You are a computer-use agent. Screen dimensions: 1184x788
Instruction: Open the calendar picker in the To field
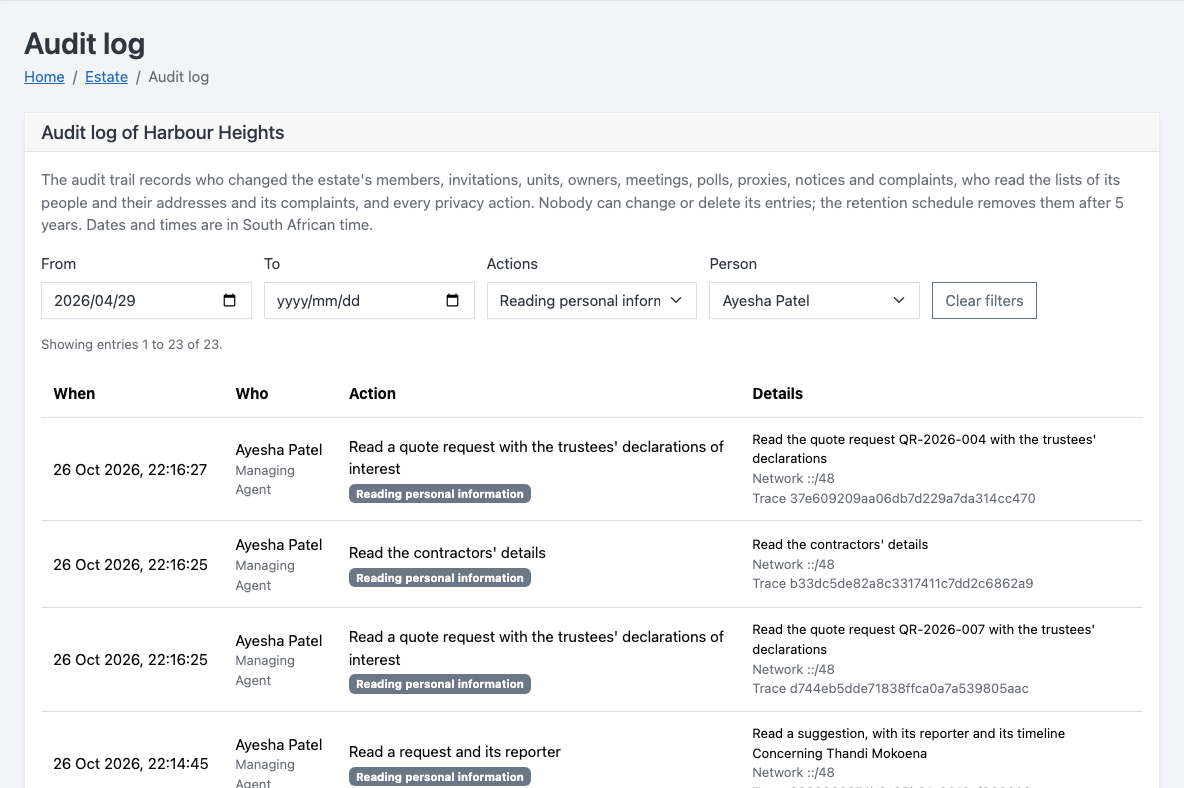click(x=452, y=300)
